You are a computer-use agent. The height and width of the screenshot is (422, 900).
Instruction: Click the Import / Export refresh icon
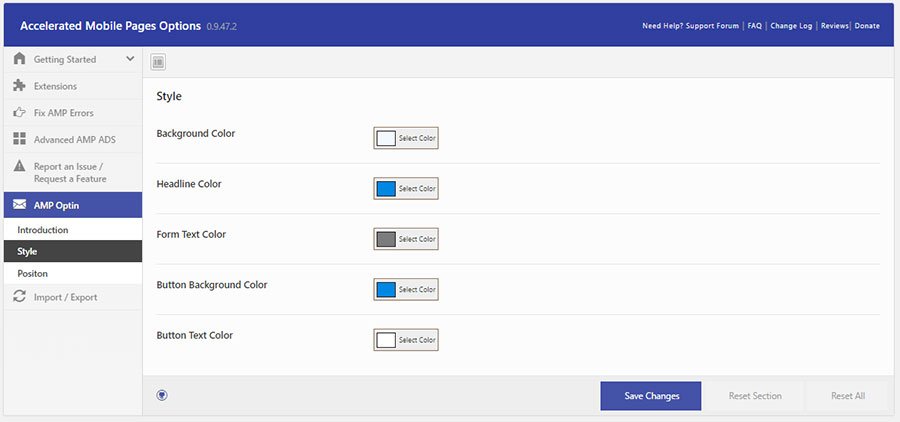(x=20, y=296)
